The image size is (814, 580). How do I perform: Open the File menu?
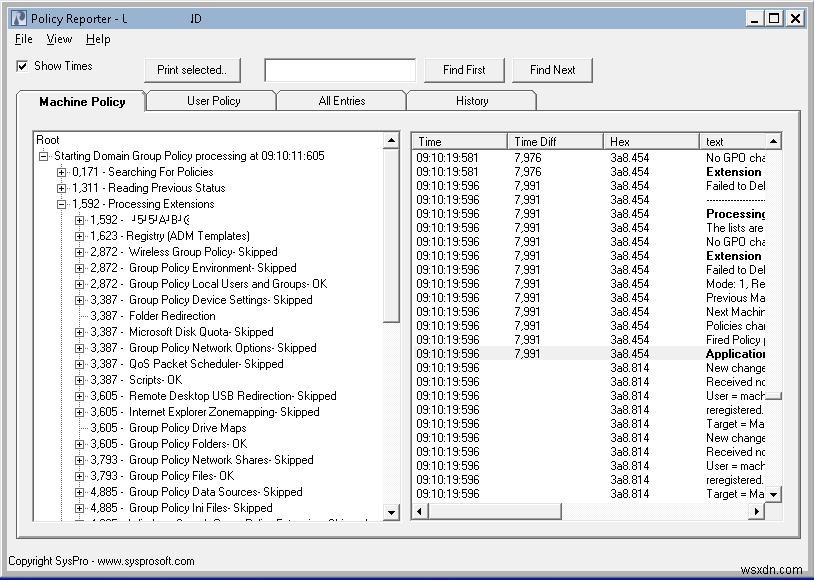tap(23, 39)
